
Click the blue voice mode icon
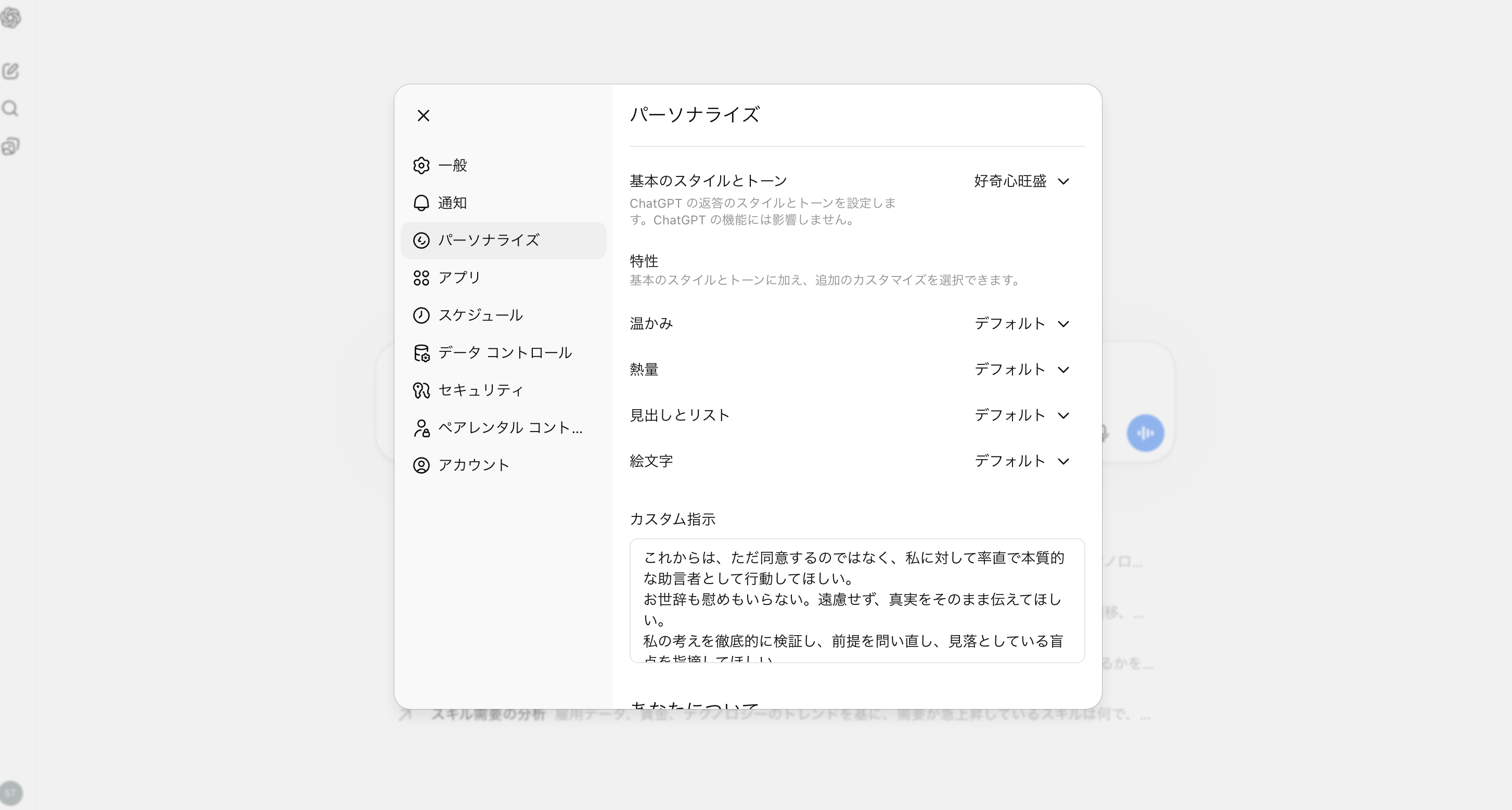(x=1145, y=433)
